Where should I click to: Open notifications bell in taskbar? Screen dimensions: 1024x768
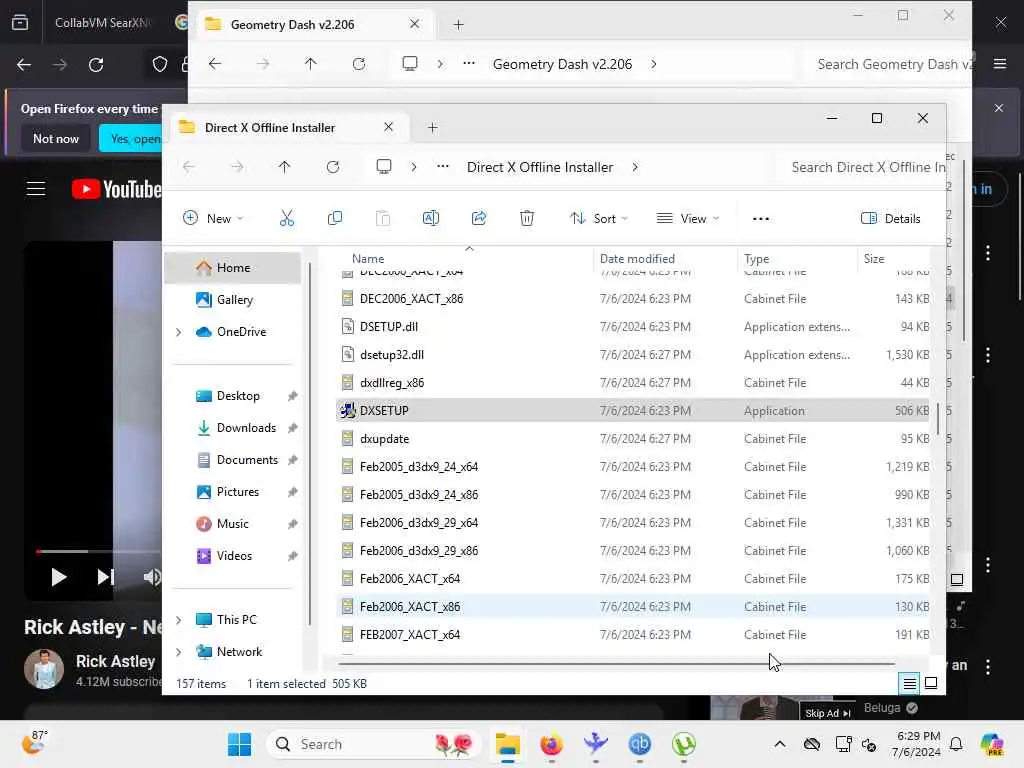coord(956,744)
